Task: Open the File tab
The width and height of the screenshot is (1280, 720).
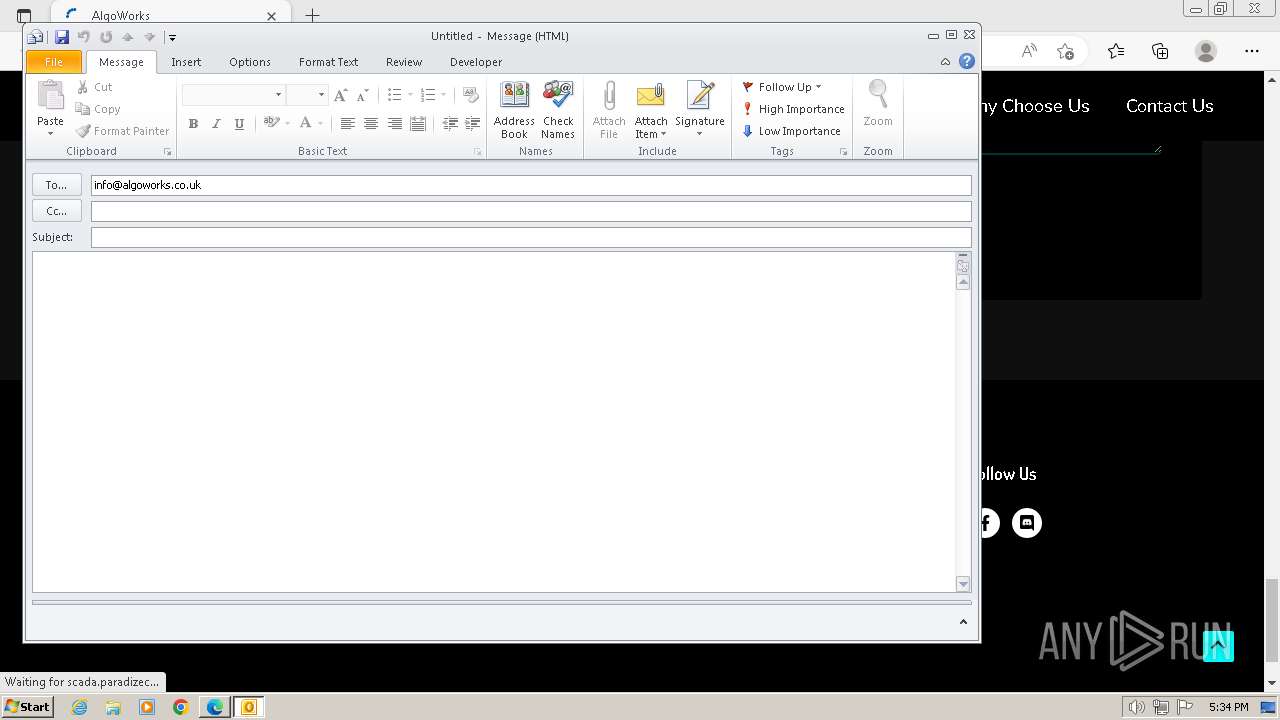Action: click(x=54, y=62)
